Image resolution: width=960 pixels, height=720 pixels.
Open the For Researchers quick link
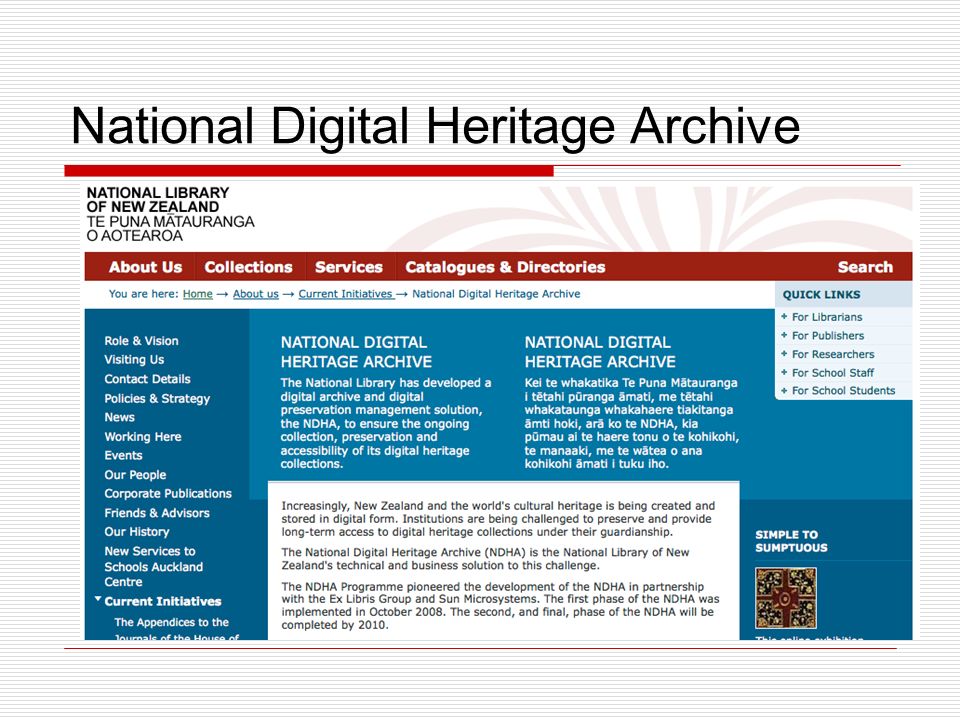click(x=833, y=354)
